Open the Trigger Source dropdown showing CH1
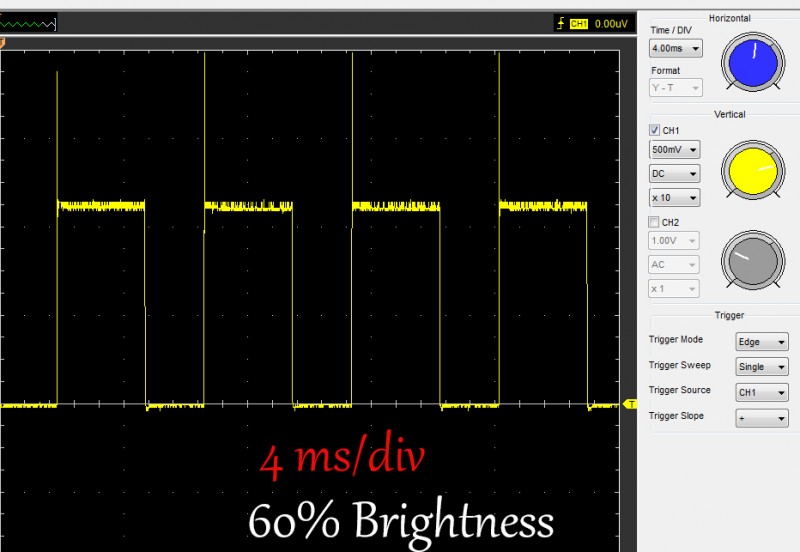Image resolution: width=800 pixels, height=552 pixels. [x=762, y=392]
